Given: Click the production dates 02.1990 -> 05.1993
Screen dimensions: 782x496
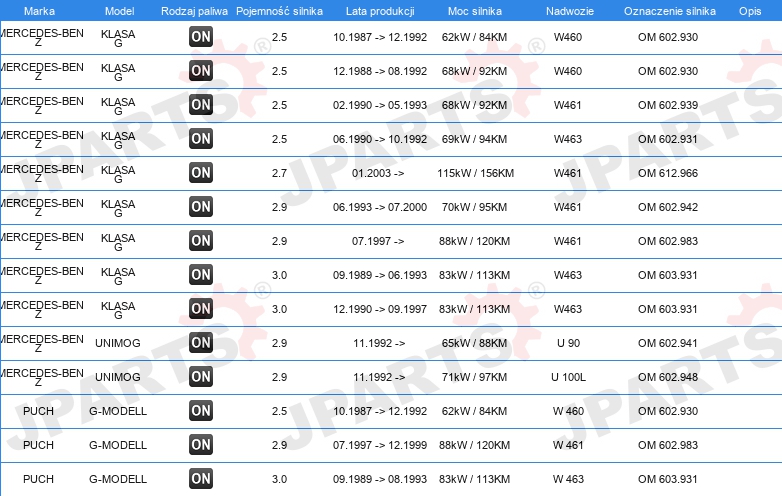Looking at the screenshot, I should click(380, 105).
